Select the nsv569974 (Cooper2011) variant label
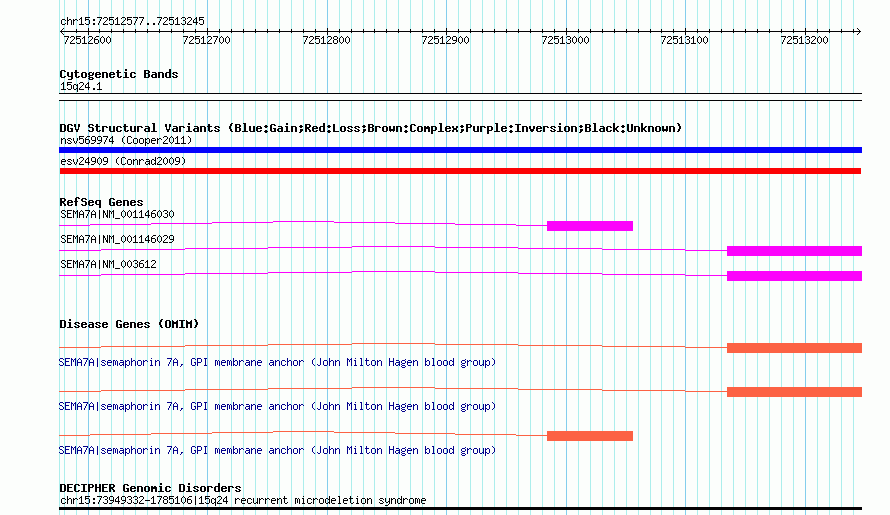Screen dimensions: 890x515 coord(126,140)
